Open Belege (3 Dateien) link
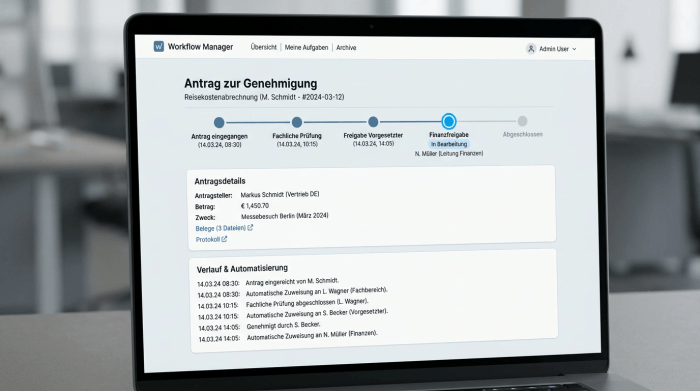This screenshot has height=391, width=700. pyautogui.click(x=221, y=228)
